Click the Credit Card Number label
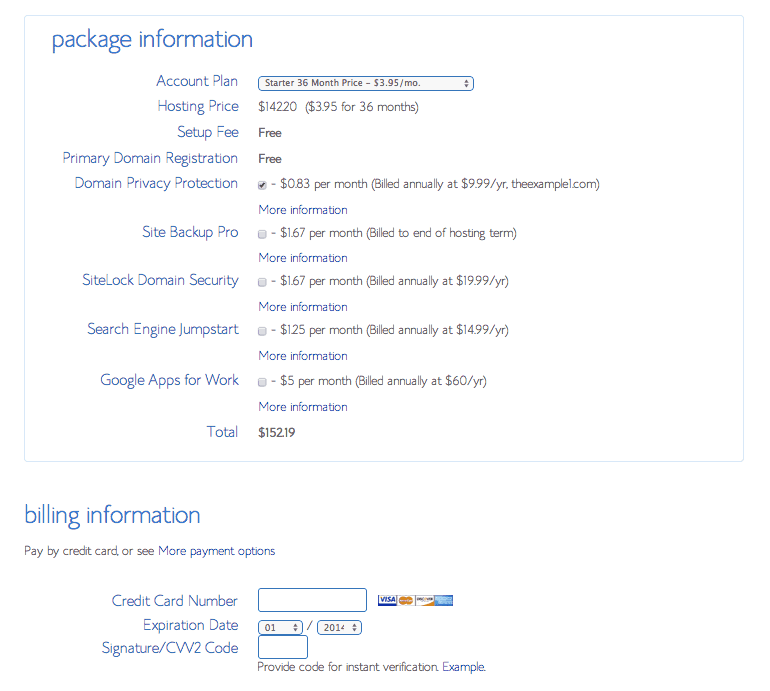This screenshot has height=691, width=770. point(174,601)
